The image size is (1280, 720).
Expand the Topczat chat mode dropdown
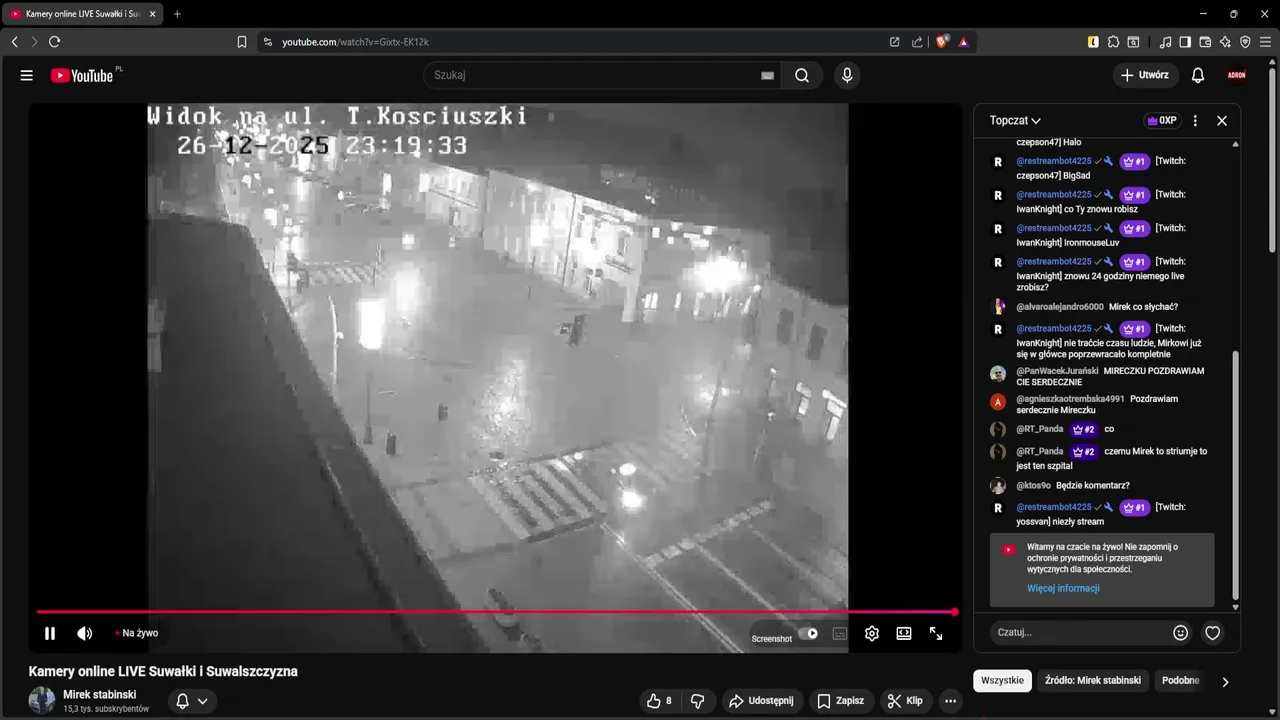coord(1015,120)
